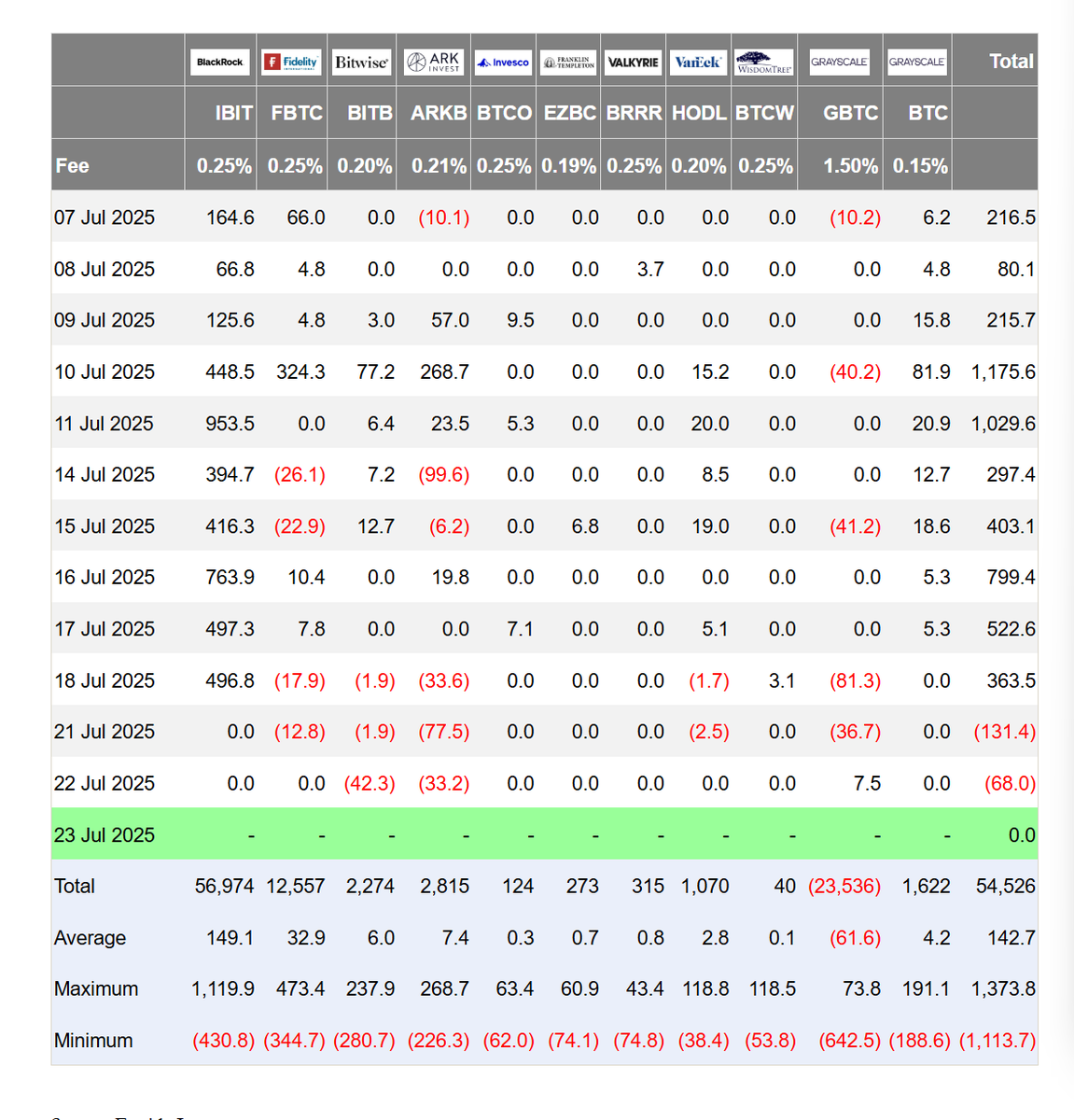
Task: Click the 81.9 BTC value
Action: pos(931,371)
